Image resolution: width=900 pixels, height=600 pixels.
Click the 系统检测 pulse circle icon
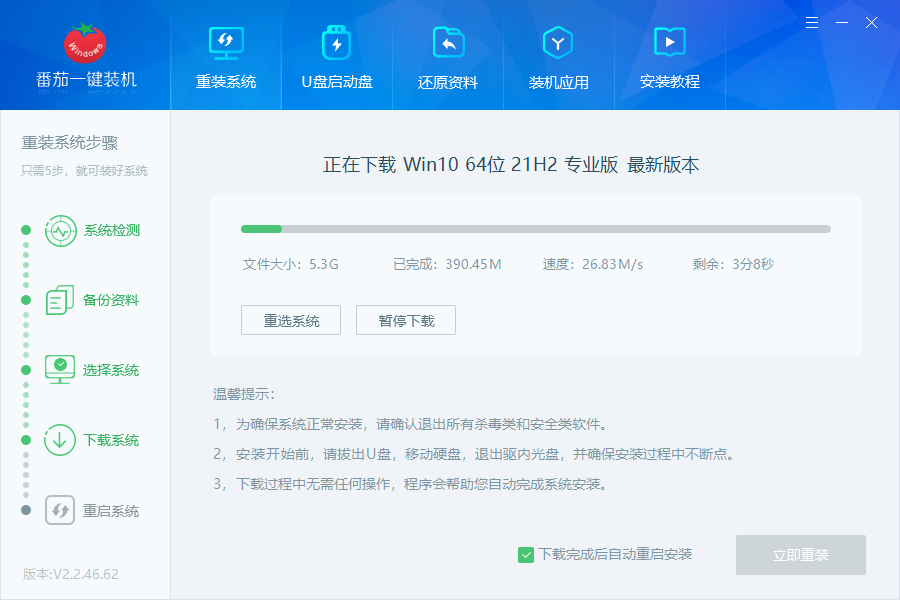pyautogui.click(x=60, y=231)
